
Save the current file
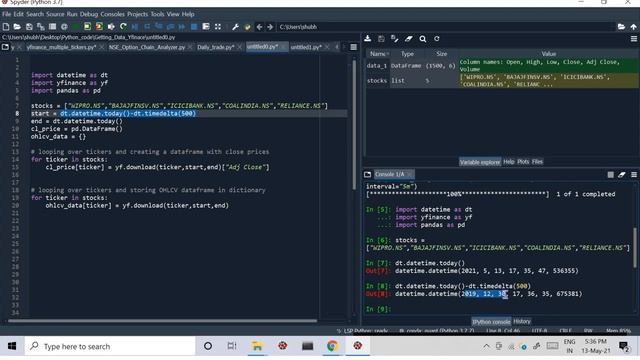(29, 27)
